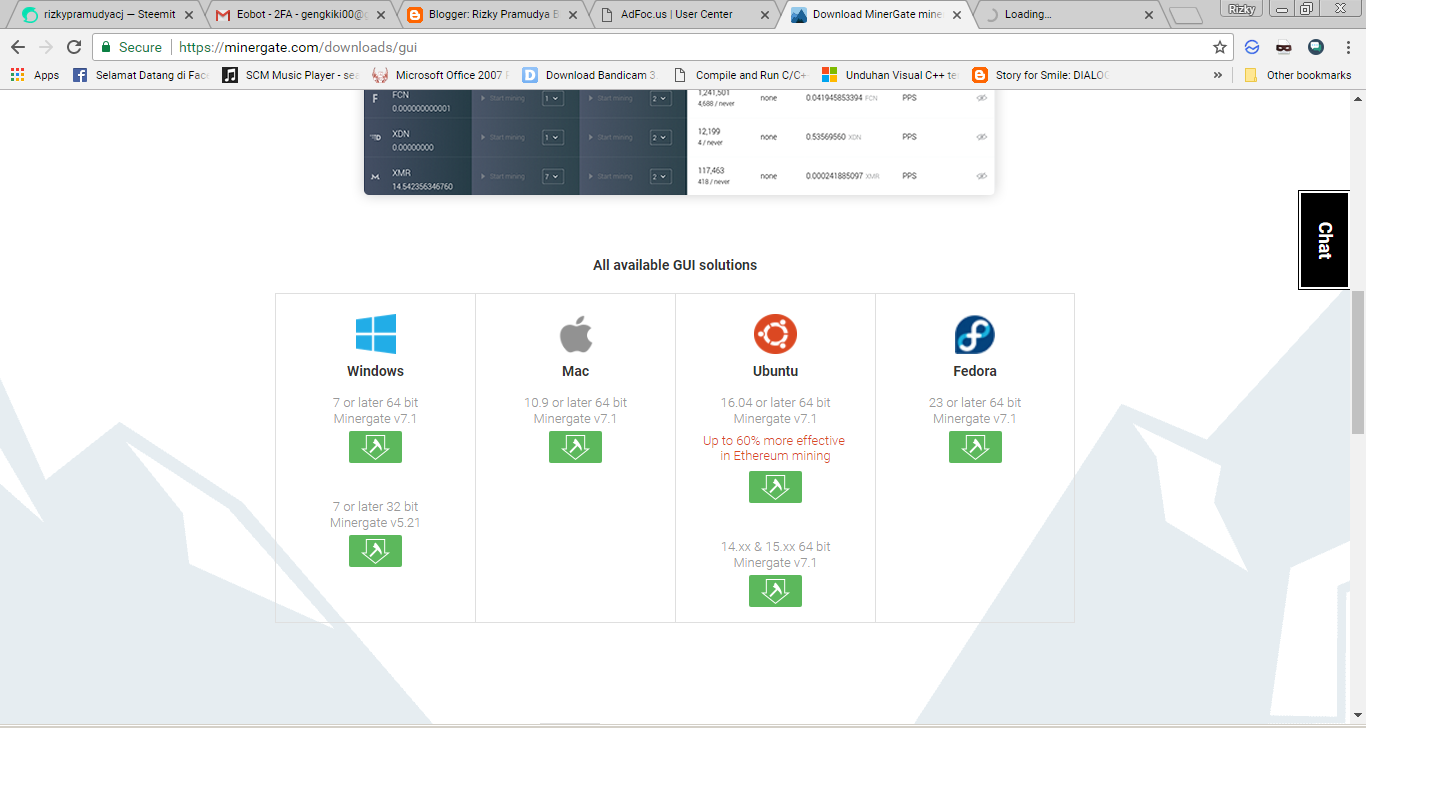The image size is (1440, 810).
Task: Open the Chrome three-dot menu
Action: pos(1348,47)
